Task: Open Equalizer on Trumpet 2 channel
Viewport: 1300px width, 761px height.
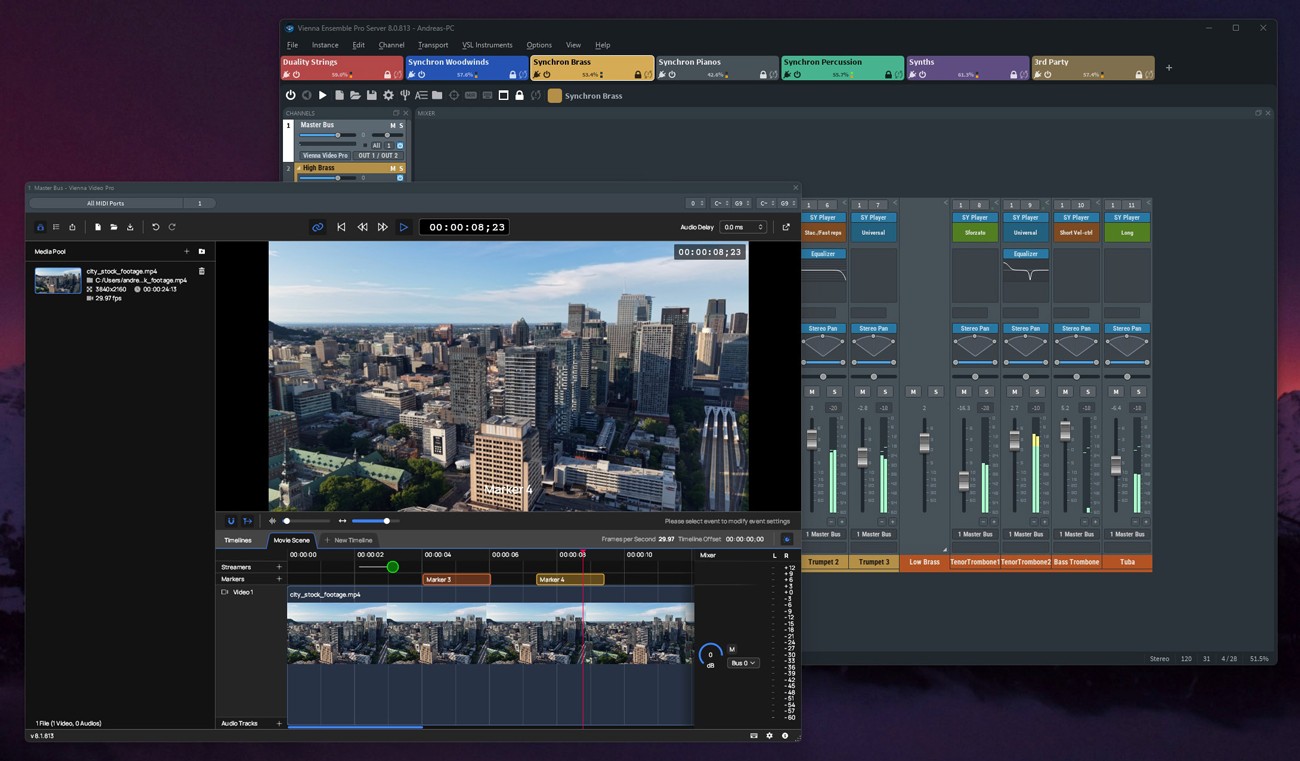Action: pos(824,254)
